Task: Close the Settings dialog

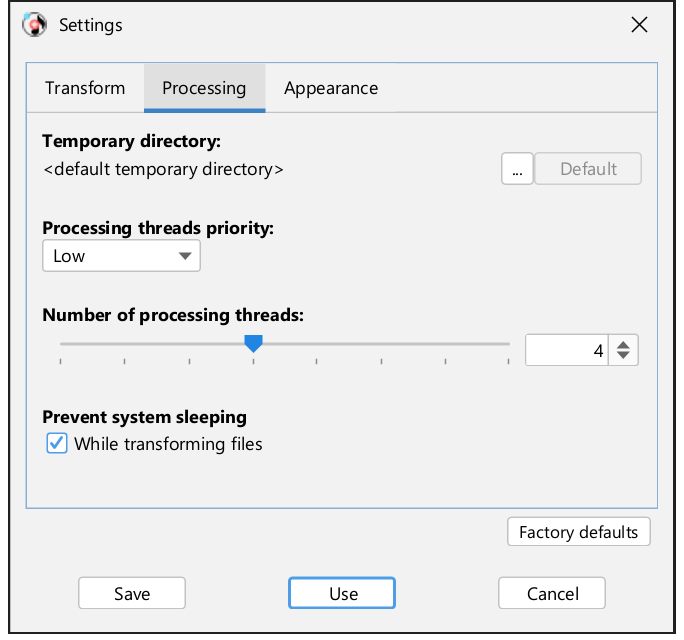Action: [x=640, y=25]
